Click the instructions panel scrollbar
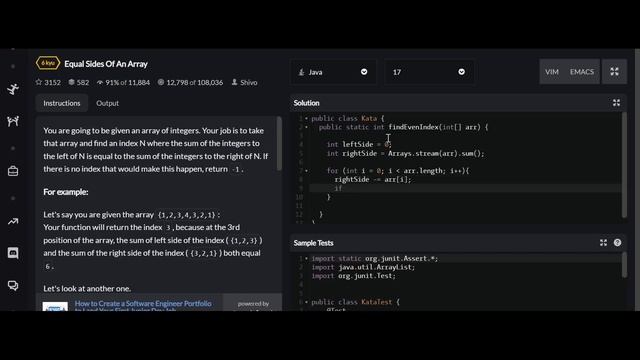The image size is (640, 360). (x=279, y=144)
